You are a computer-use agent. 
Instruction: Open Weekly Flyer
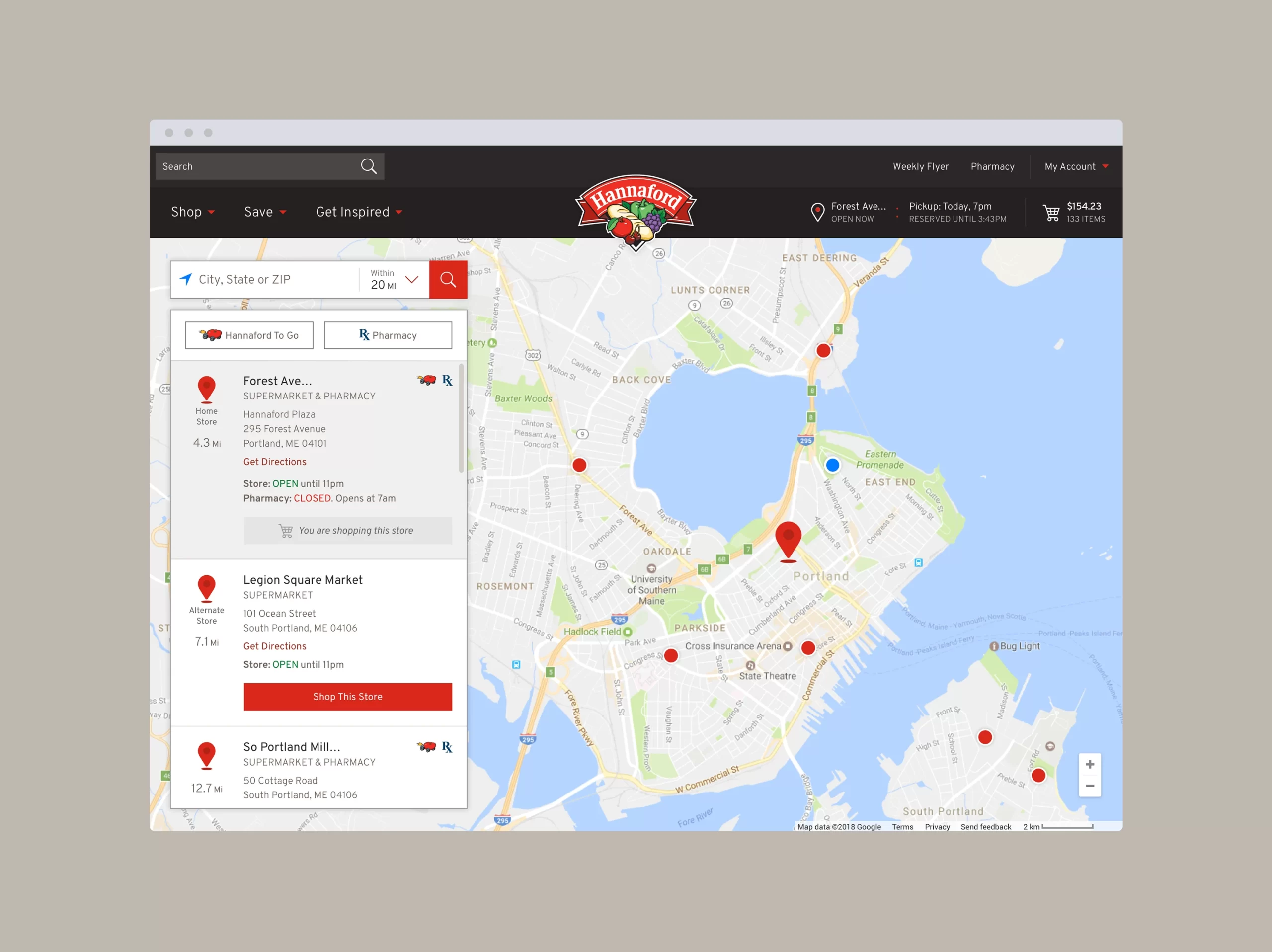921,167
